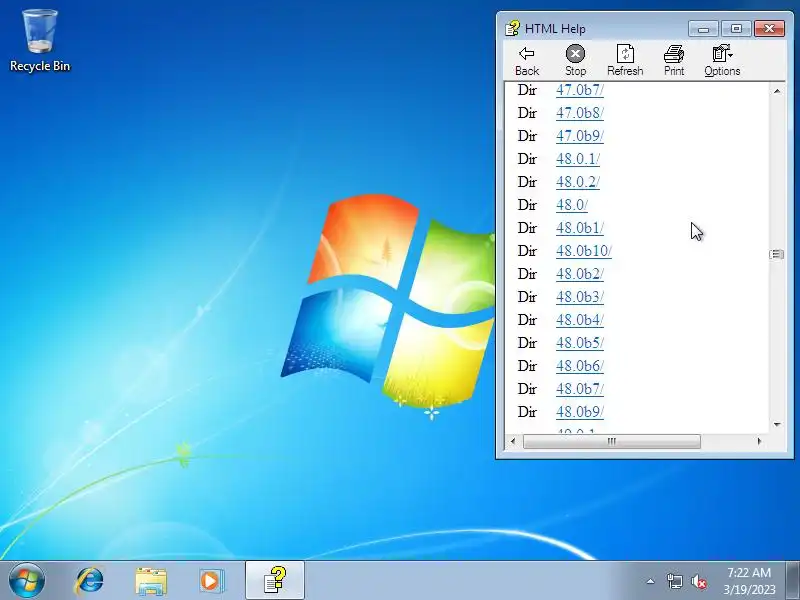The height and width of the screenshot is (600, 800).
Task: Click the 'Dir' text beside 47.0b7/
Action: click(527, 90)
